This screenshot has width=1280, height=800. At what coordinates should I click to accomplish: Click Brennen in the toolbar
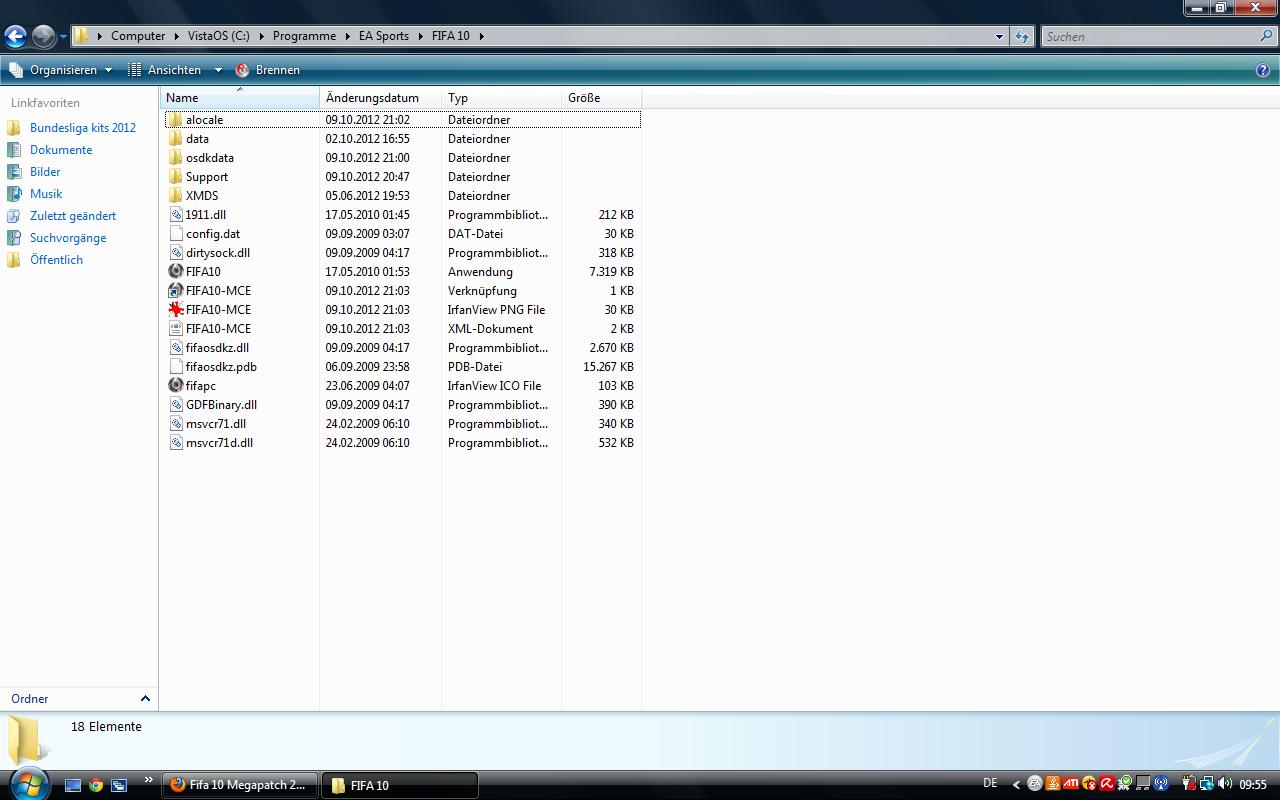pyautogui.click(x=267, y=70)
